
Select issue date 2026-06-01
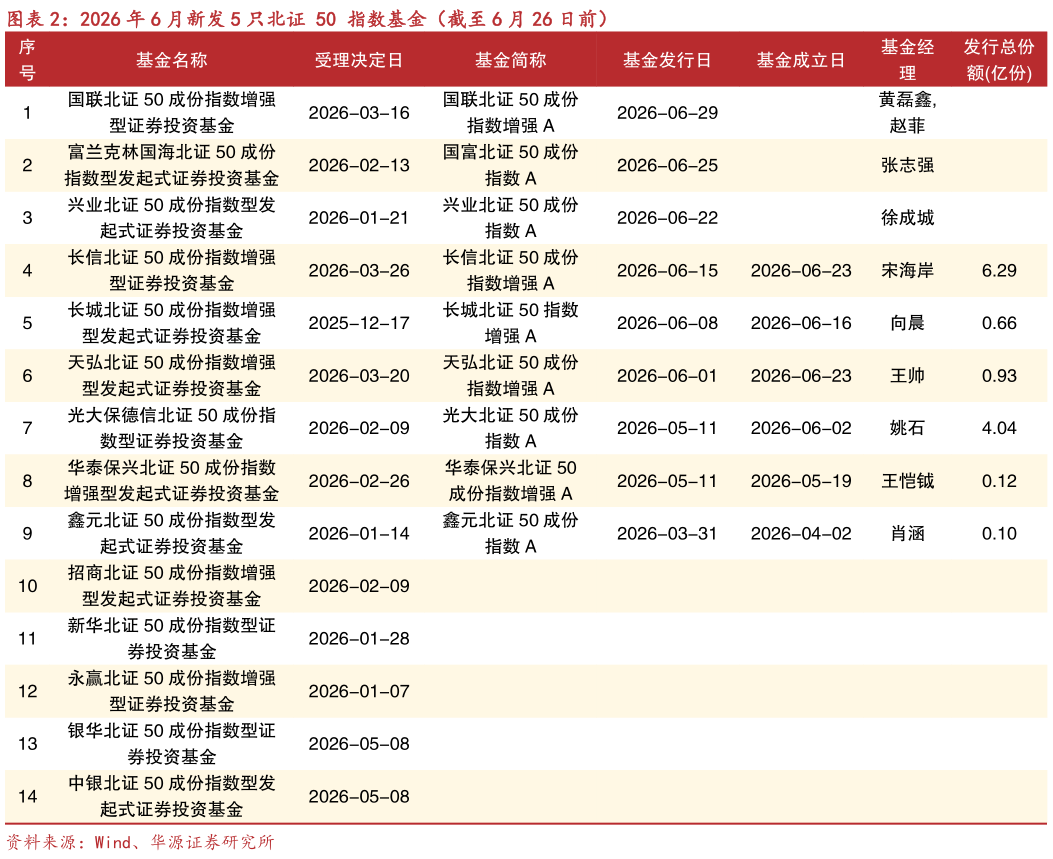click(x=667, y=375)
